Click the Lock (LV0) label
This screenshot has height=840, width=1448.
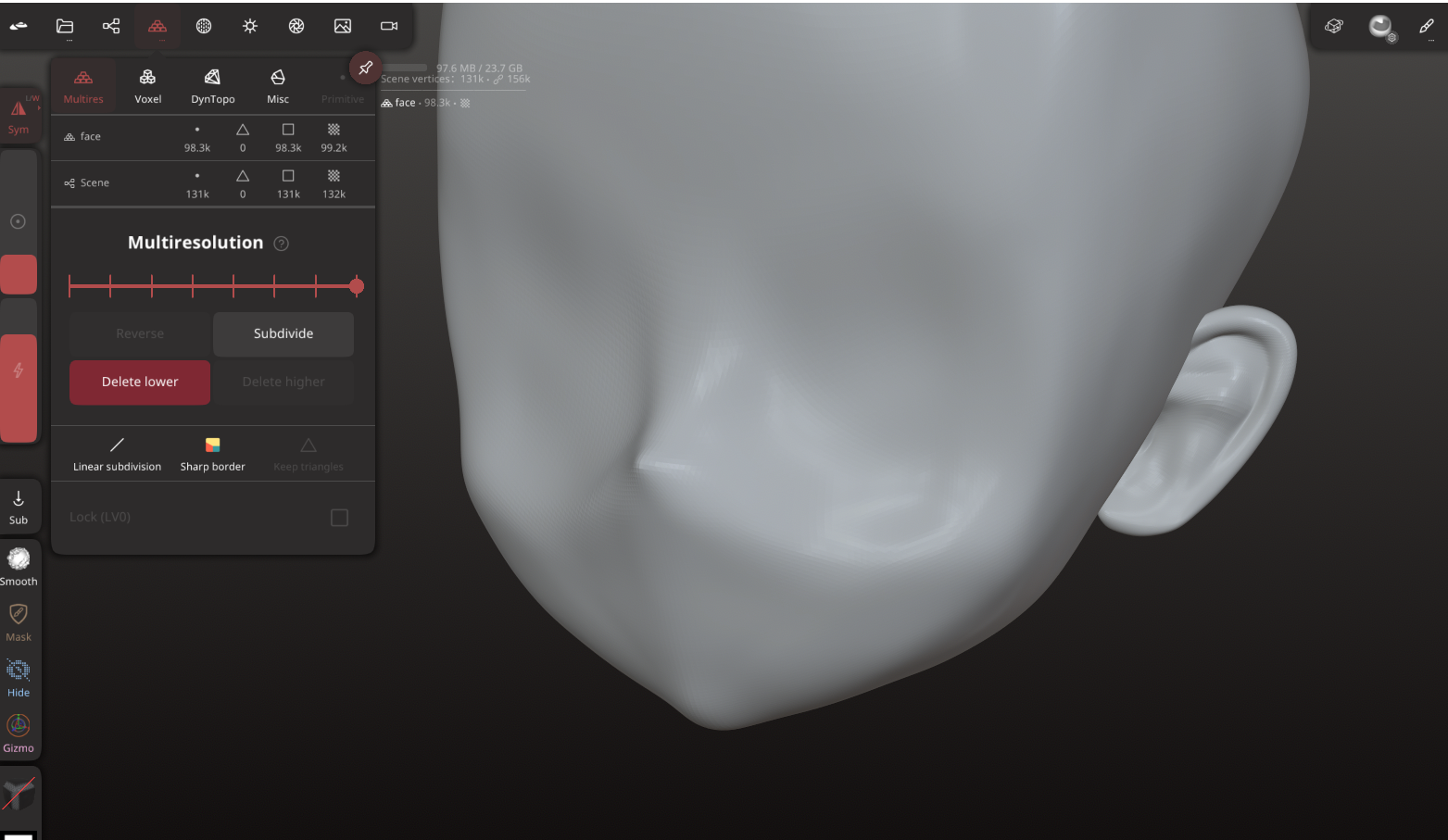click(100, 517)
